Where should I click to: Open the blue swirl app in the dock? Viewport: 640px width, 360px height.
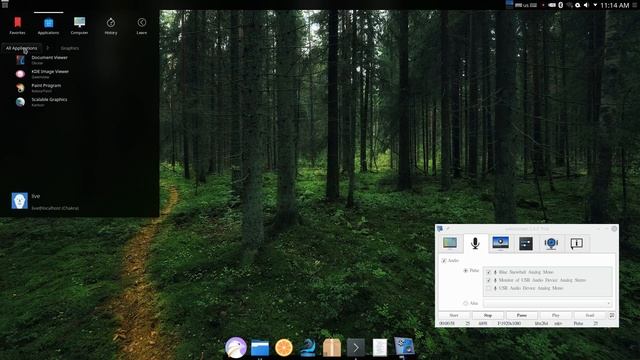pyautogui.click(x=308, y=348)
